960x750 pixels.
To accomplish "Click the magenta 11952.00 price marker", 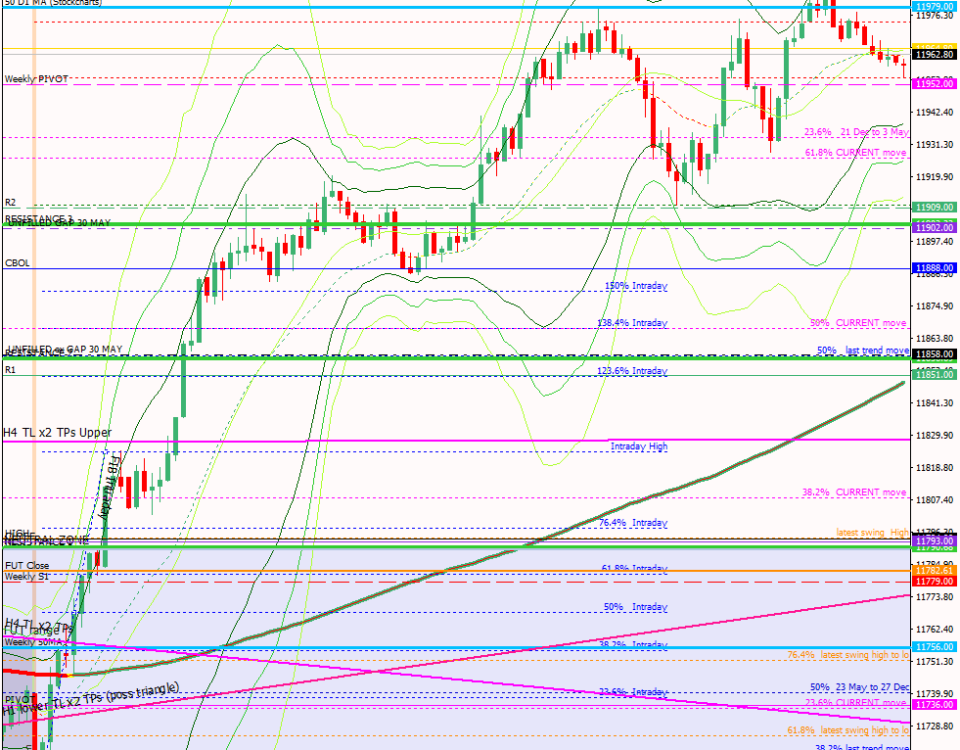I will pyautogui.click(x=934, y=85).
